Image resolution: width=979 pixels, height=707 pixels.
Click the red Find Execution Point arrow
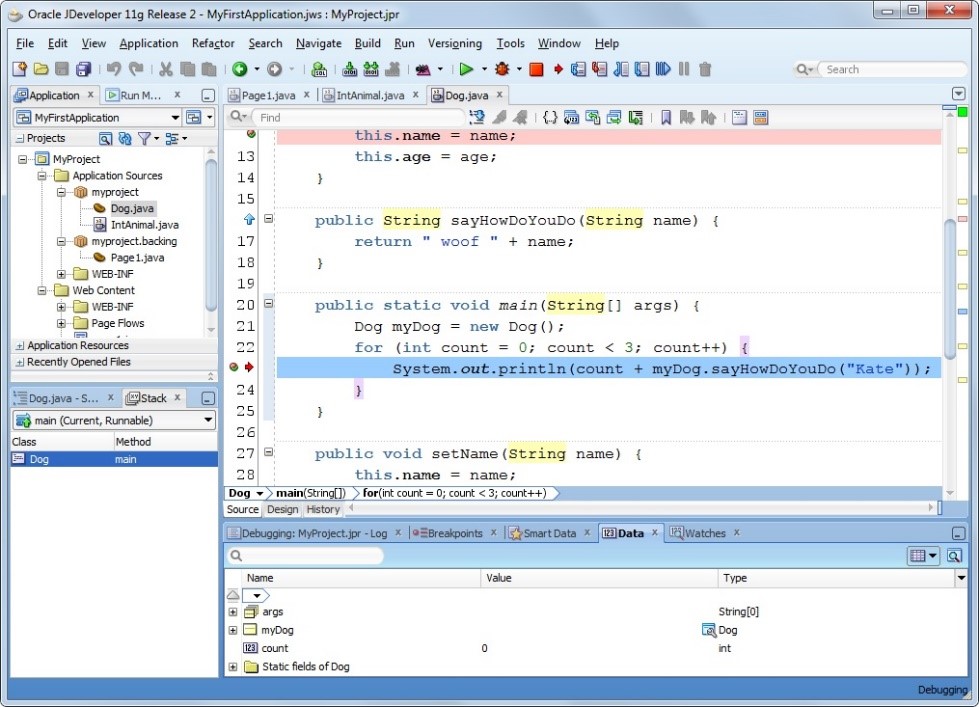558,69
